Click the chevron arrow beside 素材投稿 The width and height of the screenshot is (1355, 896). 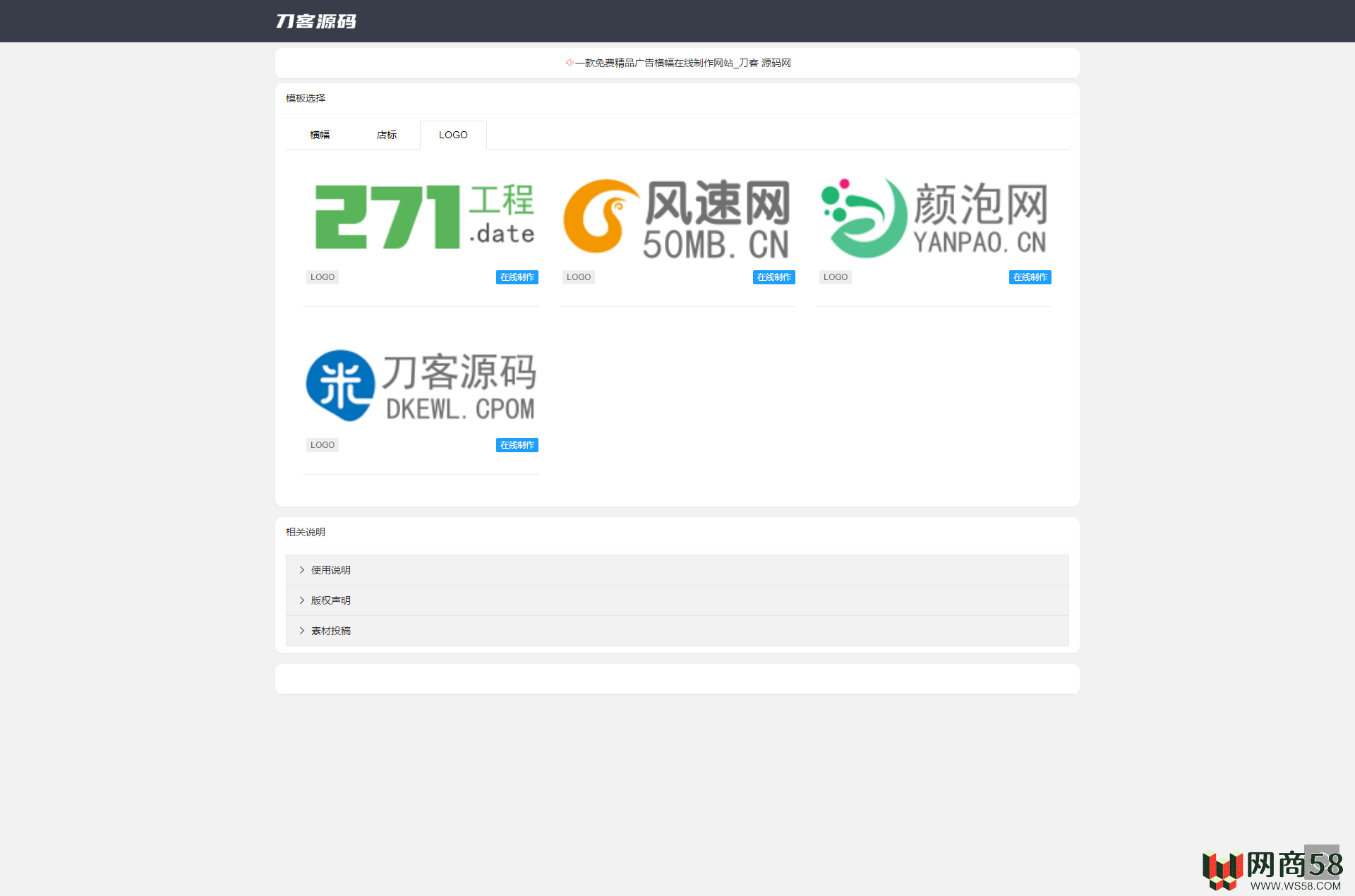301,631
